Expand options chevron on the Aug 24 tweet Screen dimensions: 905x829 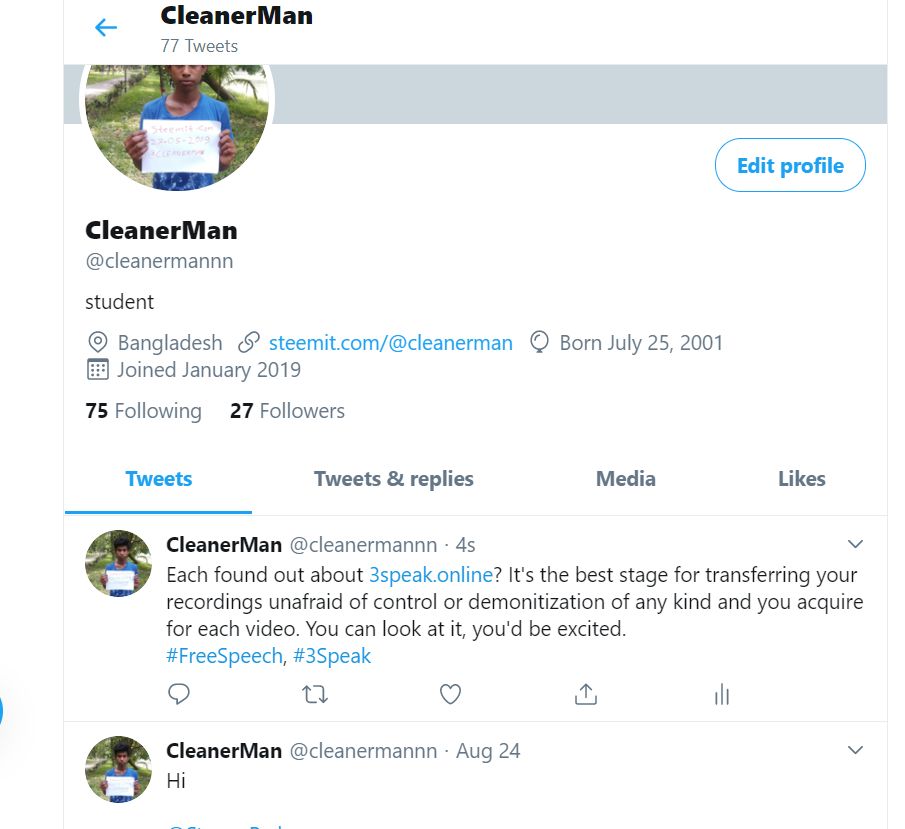pos(855,750)
